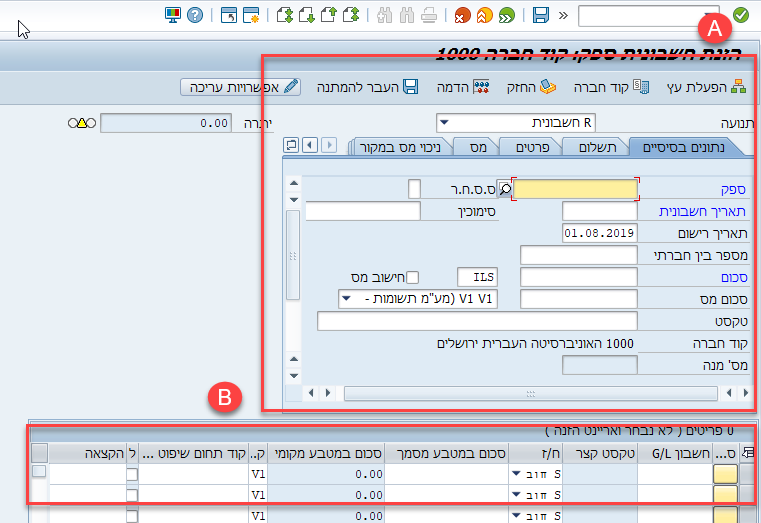
Task: Click the החזק hold button
Action: (x=531, y=87)
